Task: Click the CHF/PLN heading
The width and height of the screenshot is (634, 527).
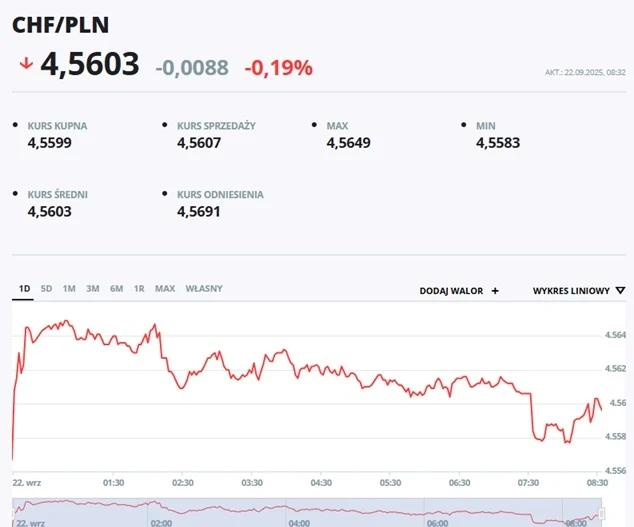Action: pos(61,25)
